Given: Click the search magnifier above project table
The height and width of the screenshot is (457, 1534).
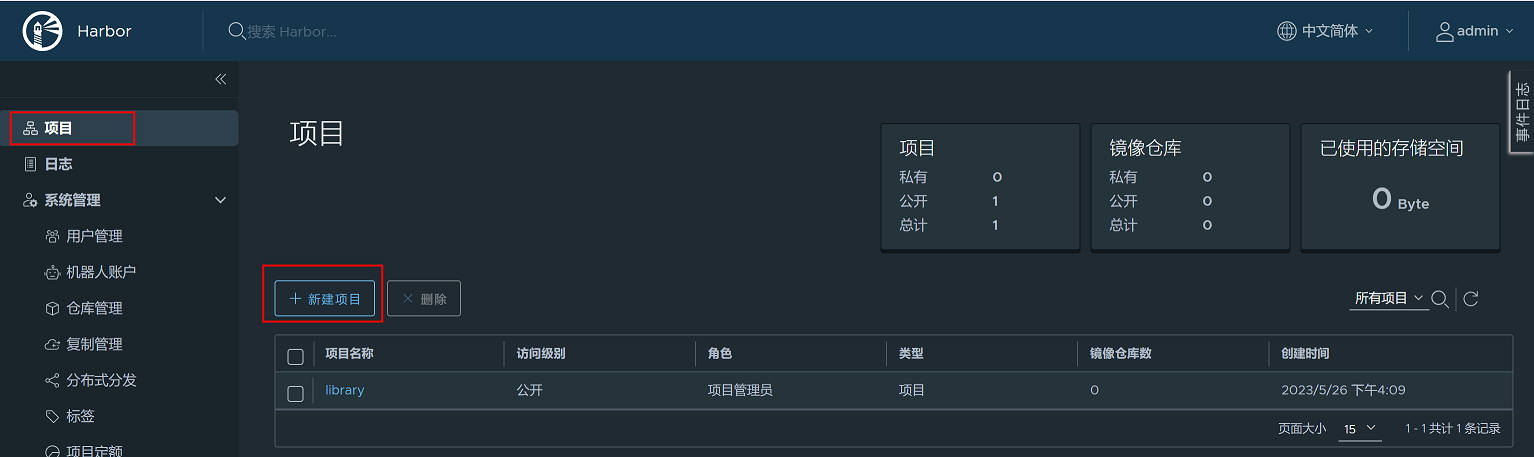Looking at the screenshot, I should (1440, 298).
